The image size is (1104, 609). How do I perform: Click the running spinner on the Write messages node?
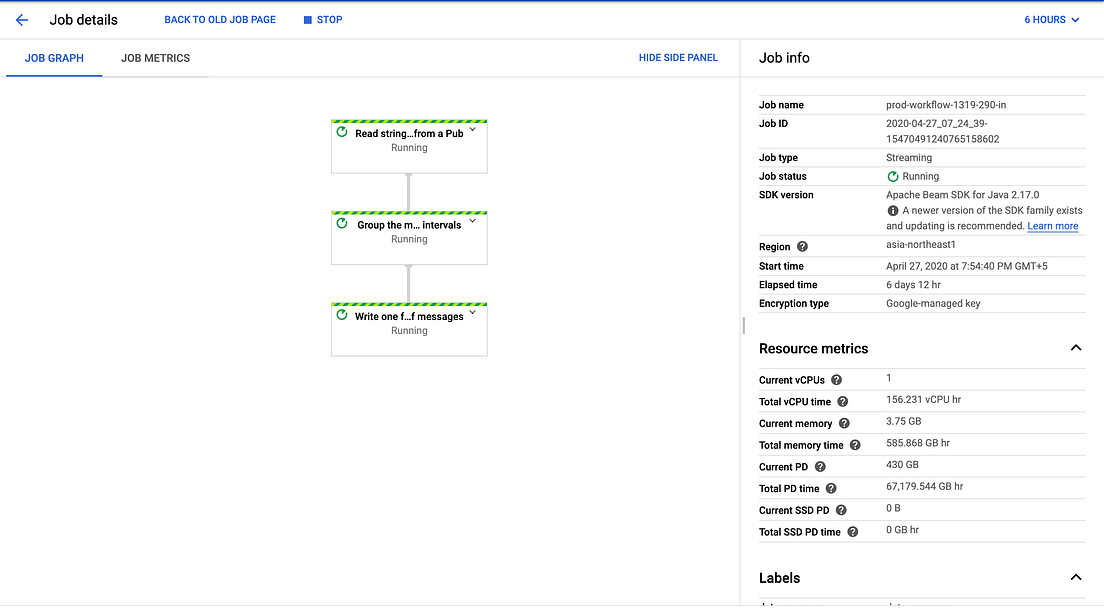341,316
